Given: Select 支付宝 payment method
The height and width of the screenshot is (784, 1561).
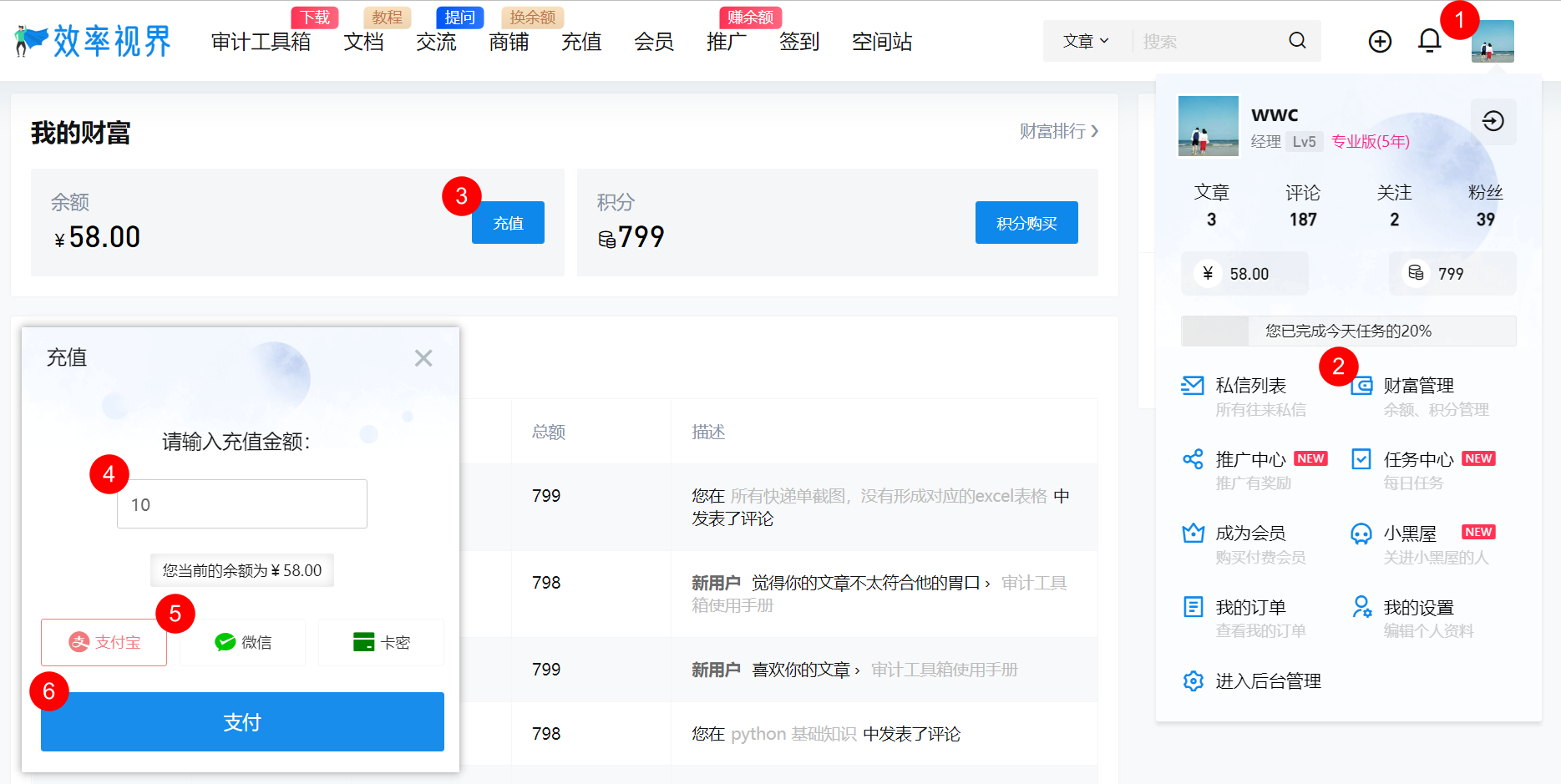Looking at the screenshot, I should coord(104,642).
